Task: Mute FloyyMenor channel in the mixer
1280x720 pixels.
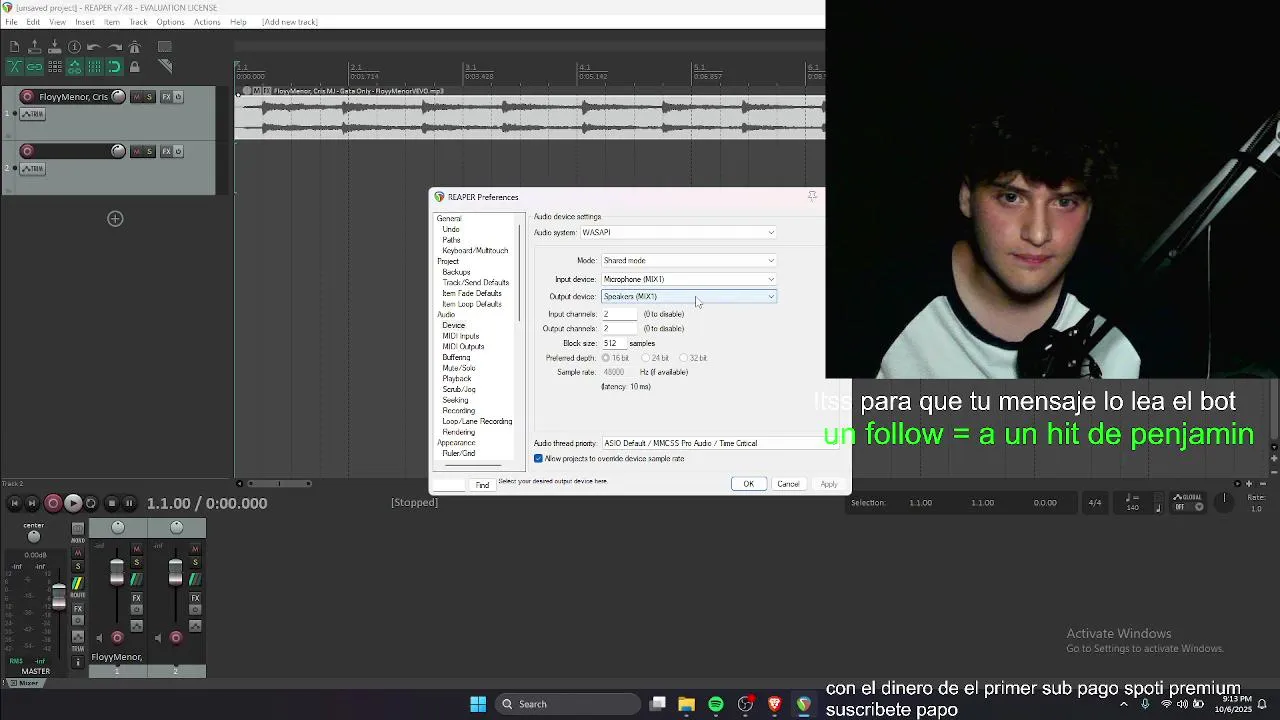Action: (x=137, y=549)
